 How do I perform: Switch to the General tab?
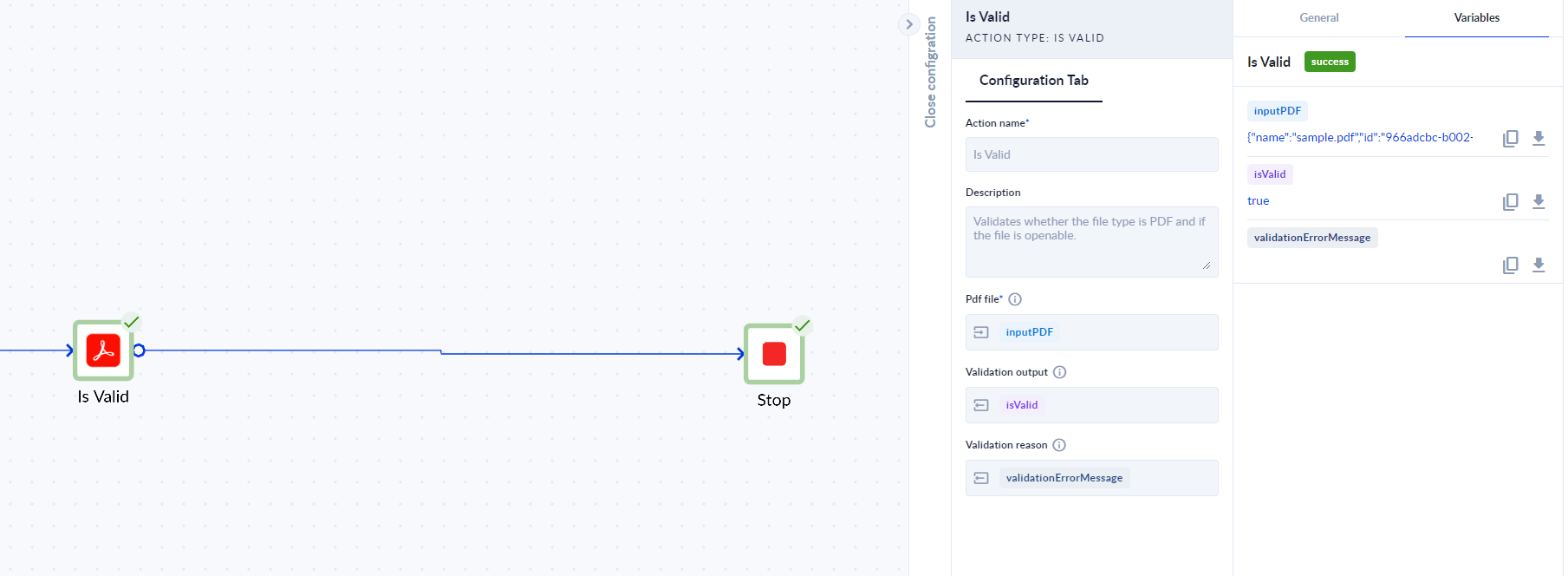1318,18
